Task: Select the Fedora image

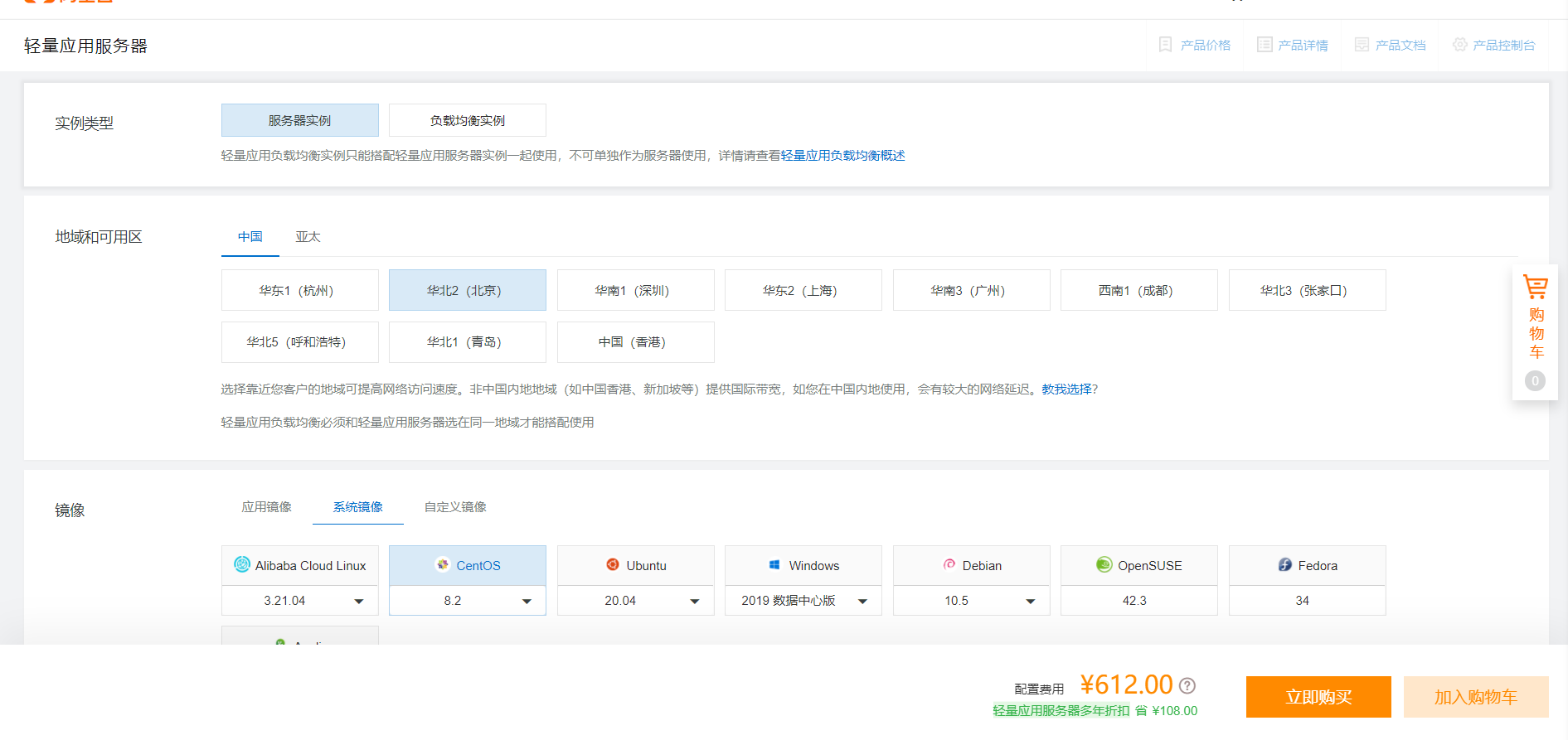Action: point(1308,565)
